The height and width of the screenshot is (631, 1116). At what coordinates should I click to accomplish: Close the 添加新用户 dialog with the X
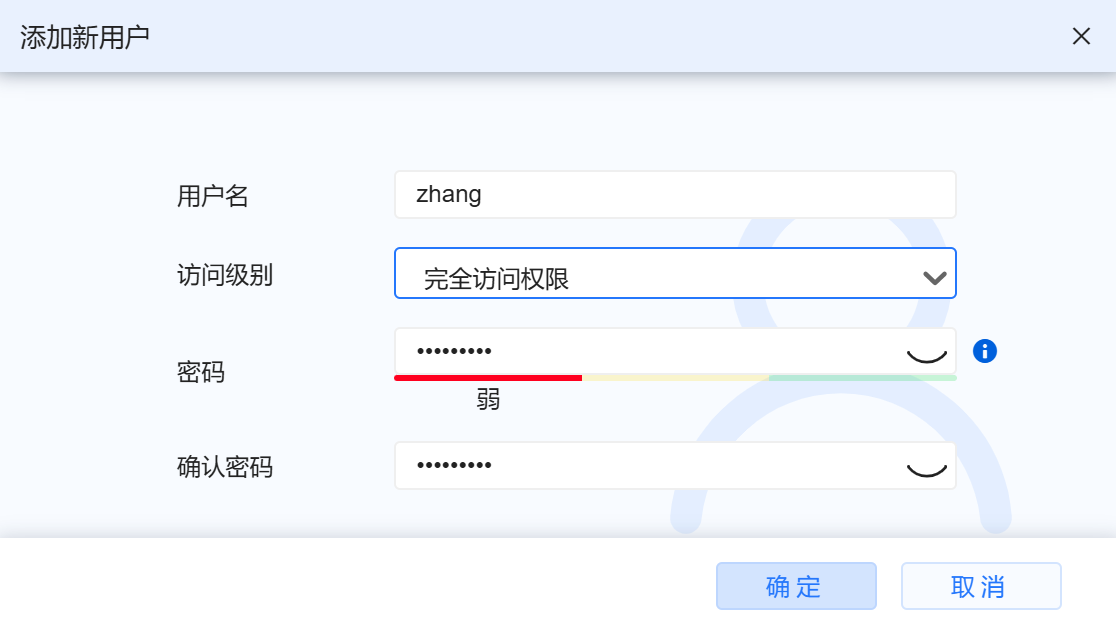click(1081, 36)
